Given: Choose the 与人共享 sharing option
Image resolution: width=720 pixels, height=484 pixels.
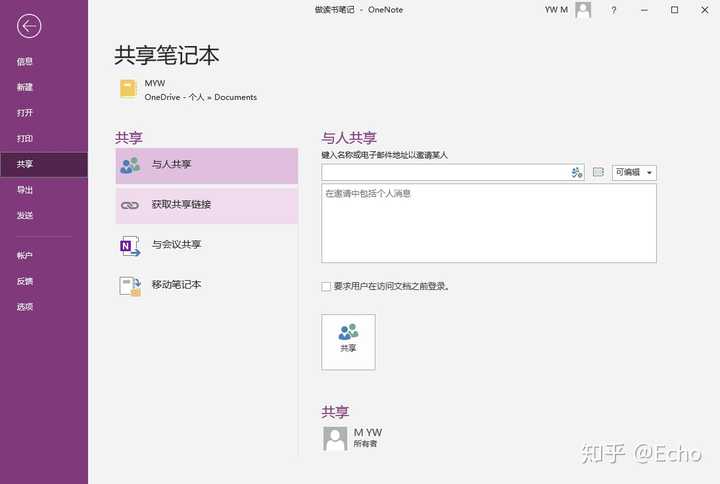Looking at the screenshot, I should (207, 166).
